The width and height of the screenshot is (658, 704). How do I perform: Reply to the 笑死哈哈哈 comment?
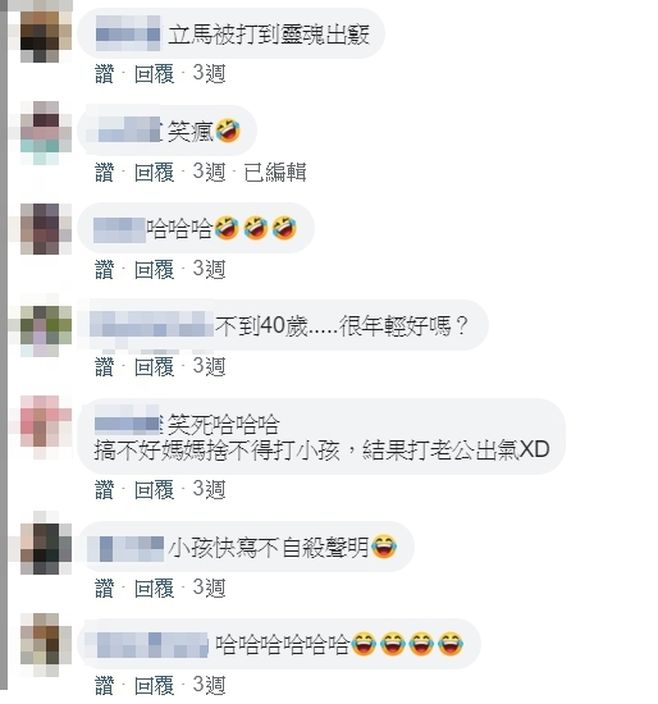coord(154,489)
